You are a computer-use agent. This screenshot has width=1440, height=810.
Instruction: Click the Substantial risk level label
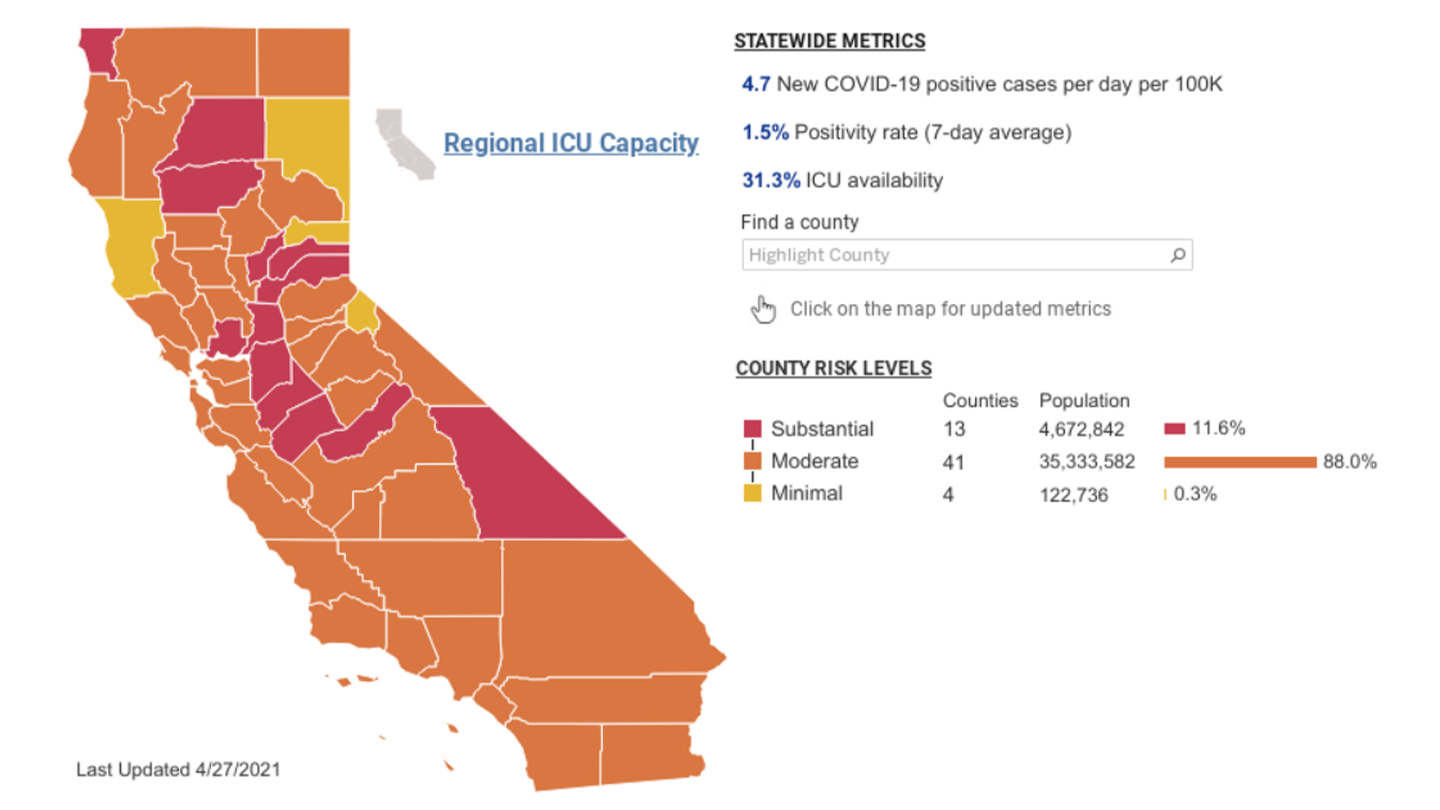pos(822,429)
